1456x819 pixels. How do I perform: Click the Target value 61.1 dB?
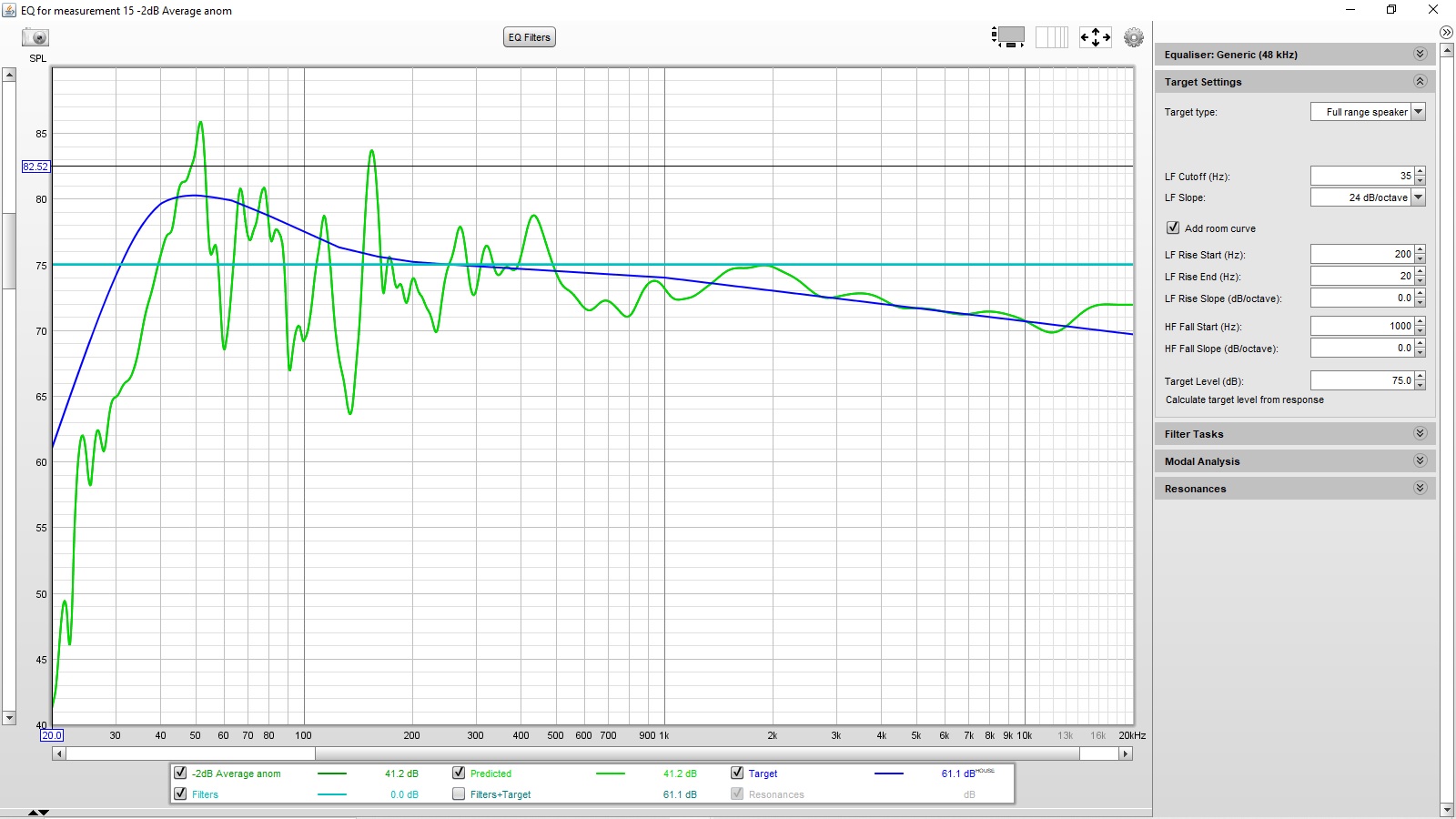[958, 773]
